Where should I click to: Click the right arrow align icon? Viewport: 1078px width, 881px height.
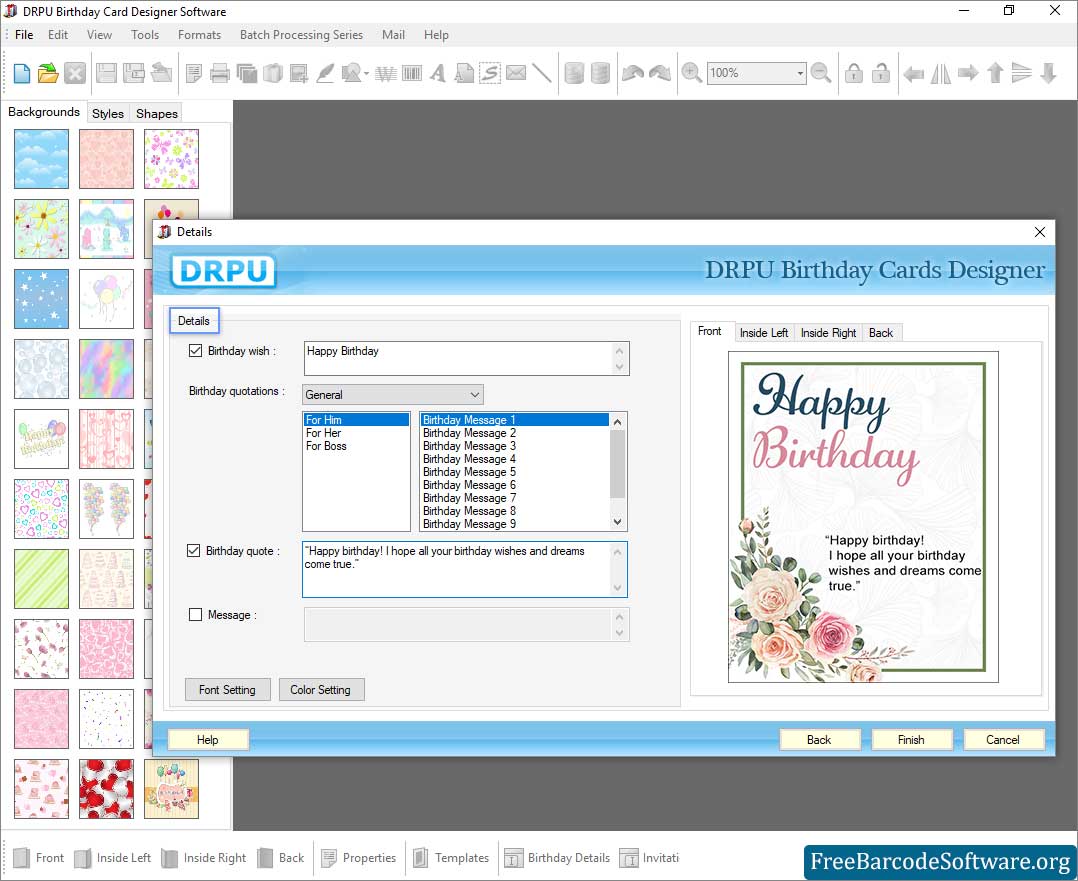[x=968, y=73]
